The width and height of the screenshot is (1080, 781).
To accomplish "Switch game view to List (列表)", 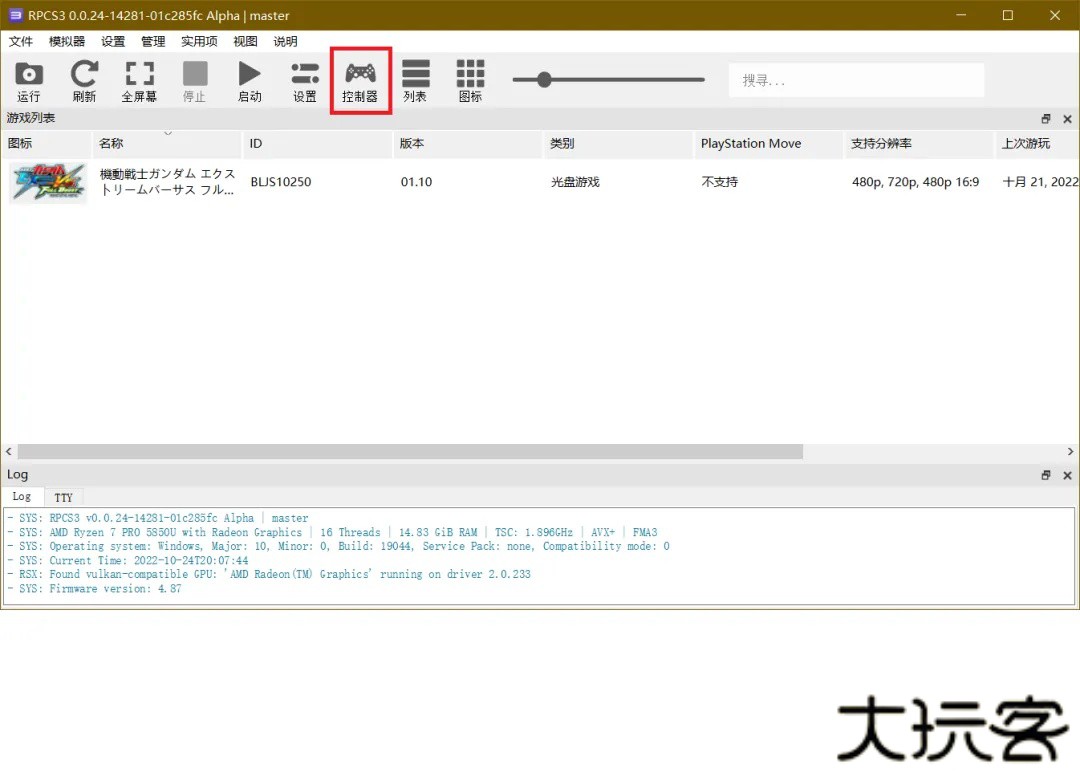I will point(415,80).
